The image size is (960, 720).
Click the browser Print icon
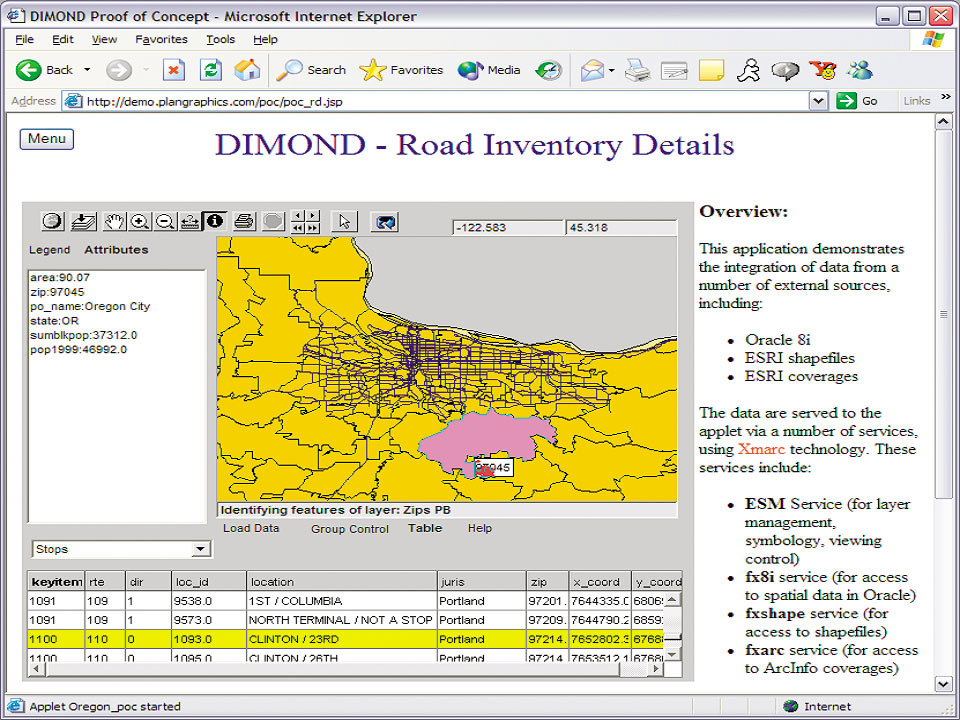coord(637,70)
